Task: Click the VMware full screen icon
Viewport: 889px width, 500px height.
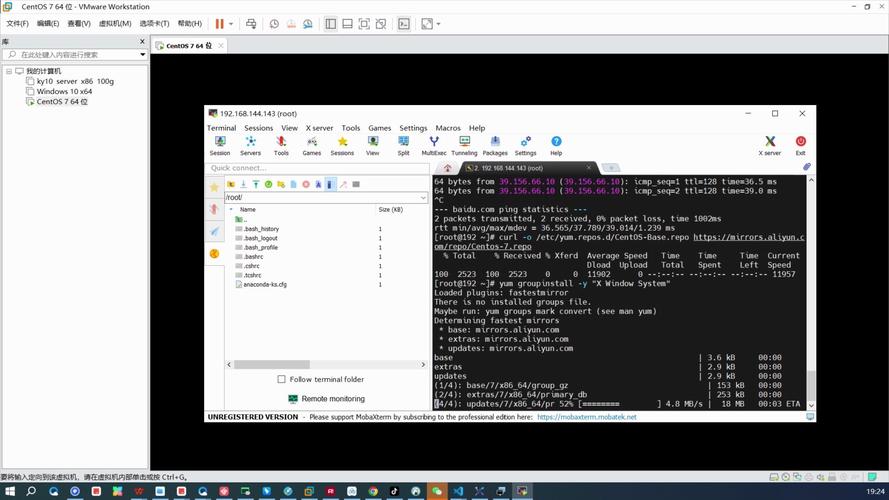Action: click(x=364, y=24)
